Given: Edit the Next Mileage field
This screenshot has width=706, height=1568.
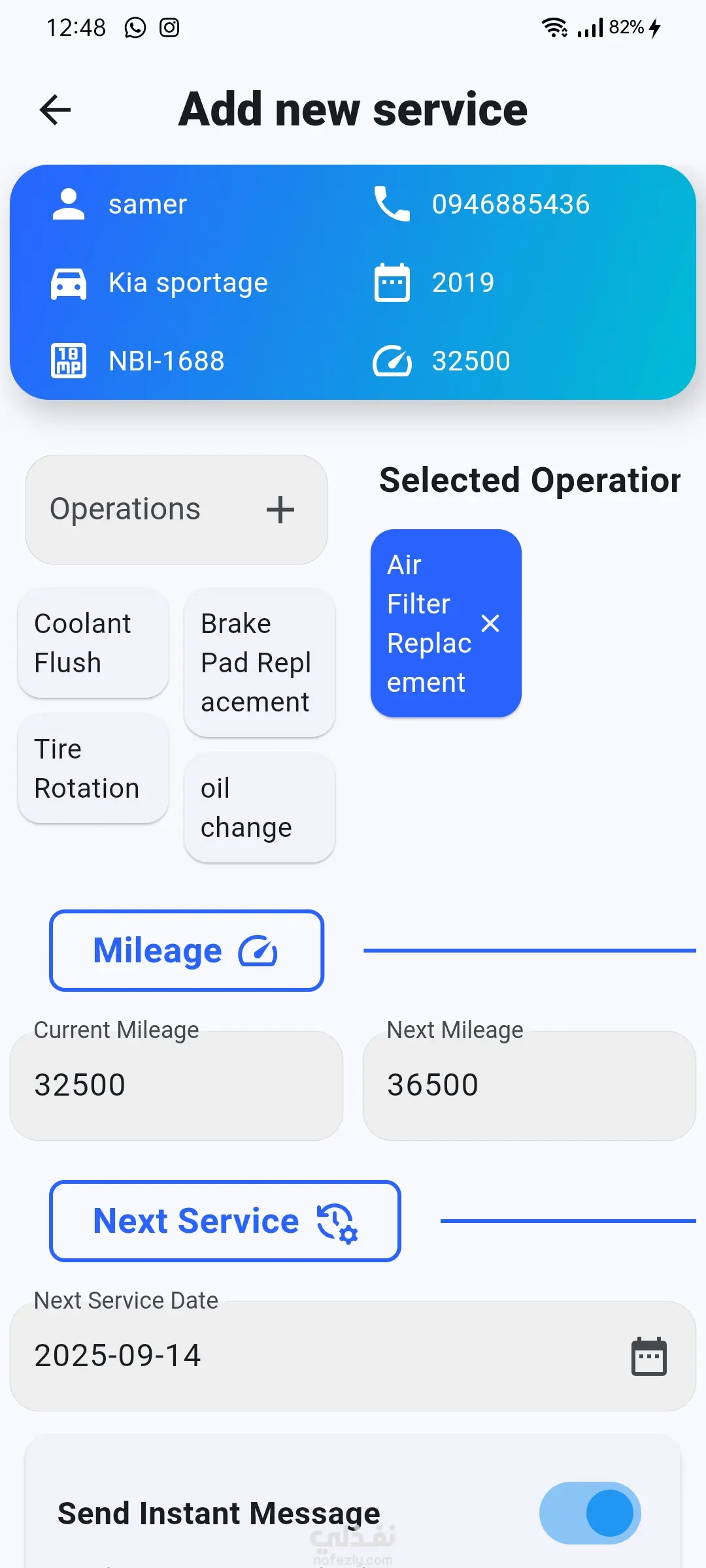Looking at the screenshot, I should pyautogui.click(x=529, y=1085).
